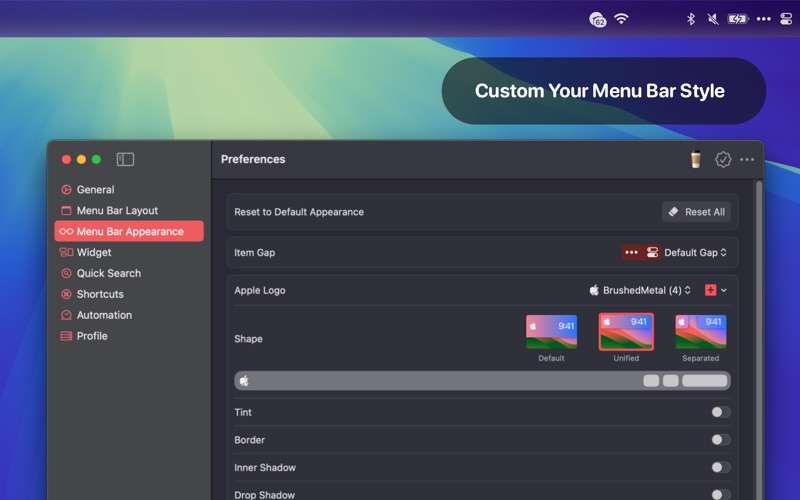Turn on the Inner Shadow switch
The height and width of the screenshot is (500, 800).
point(720,467)
